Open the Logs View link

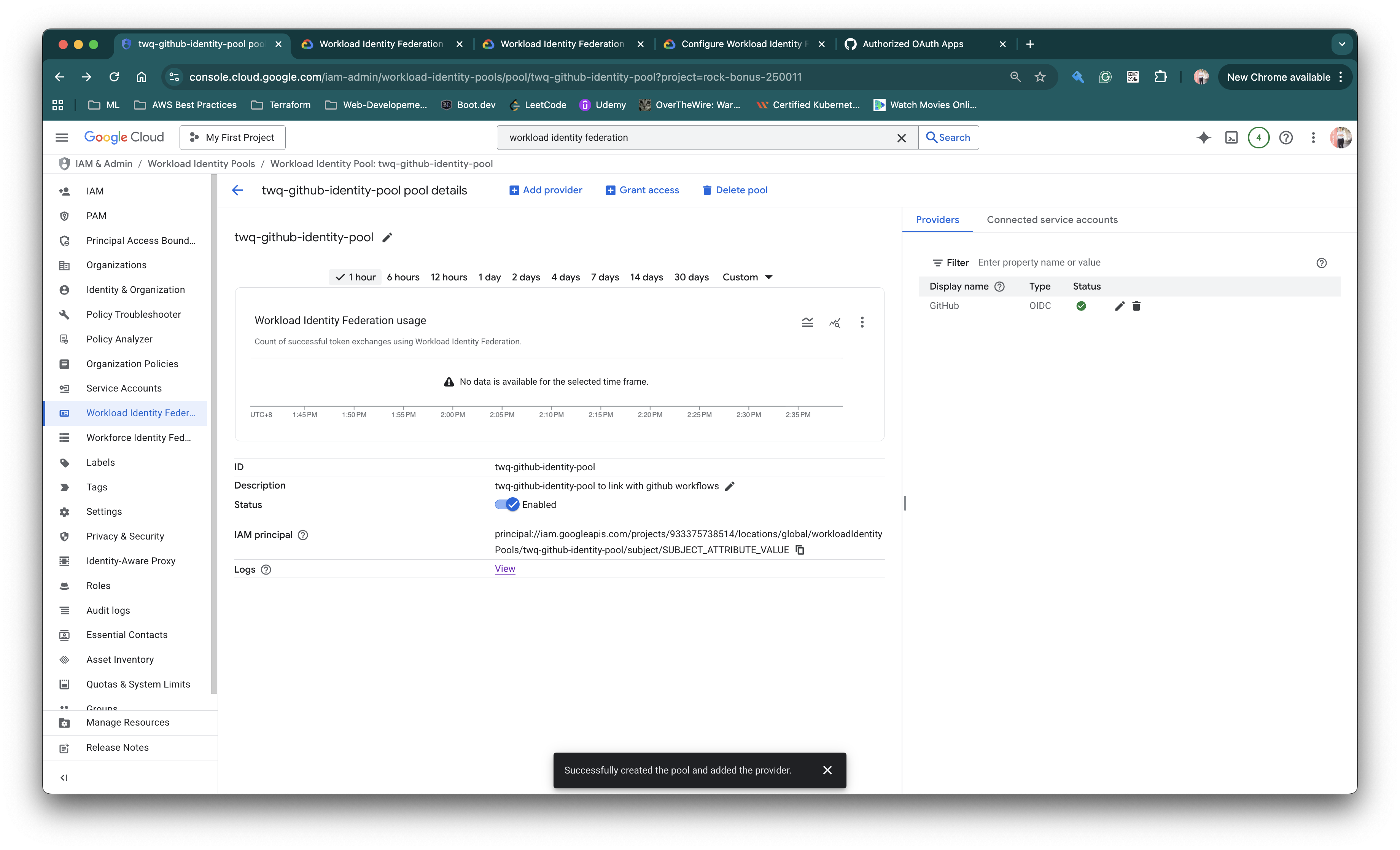pyautogui.click(x=504, y=569)
